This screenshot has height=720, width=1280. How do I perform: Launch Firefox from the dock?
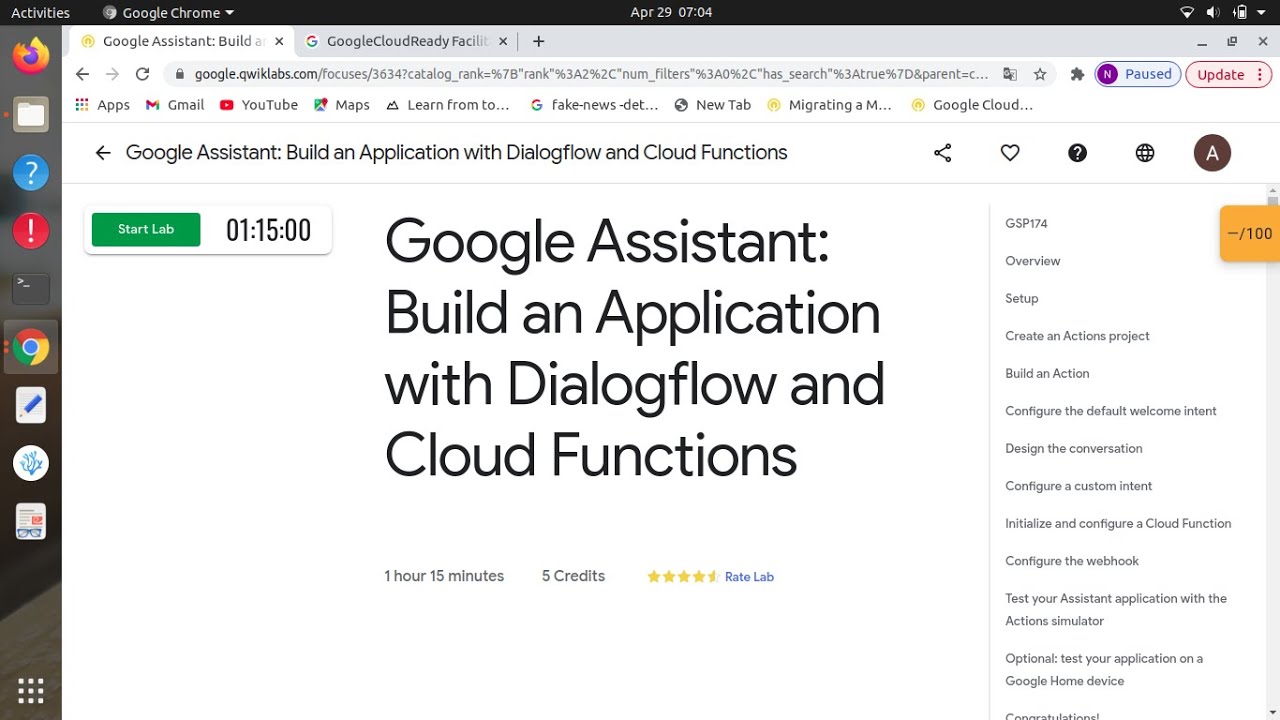tap(31, 55)
